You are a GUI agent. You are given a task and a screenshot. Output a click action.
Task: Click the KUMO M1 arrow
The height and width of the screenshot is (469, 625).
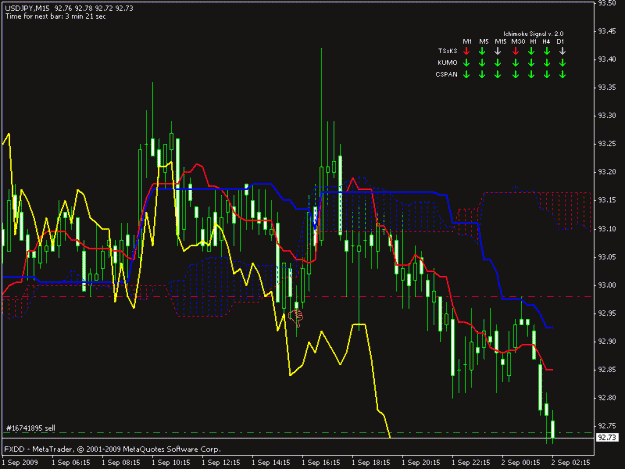466,63
